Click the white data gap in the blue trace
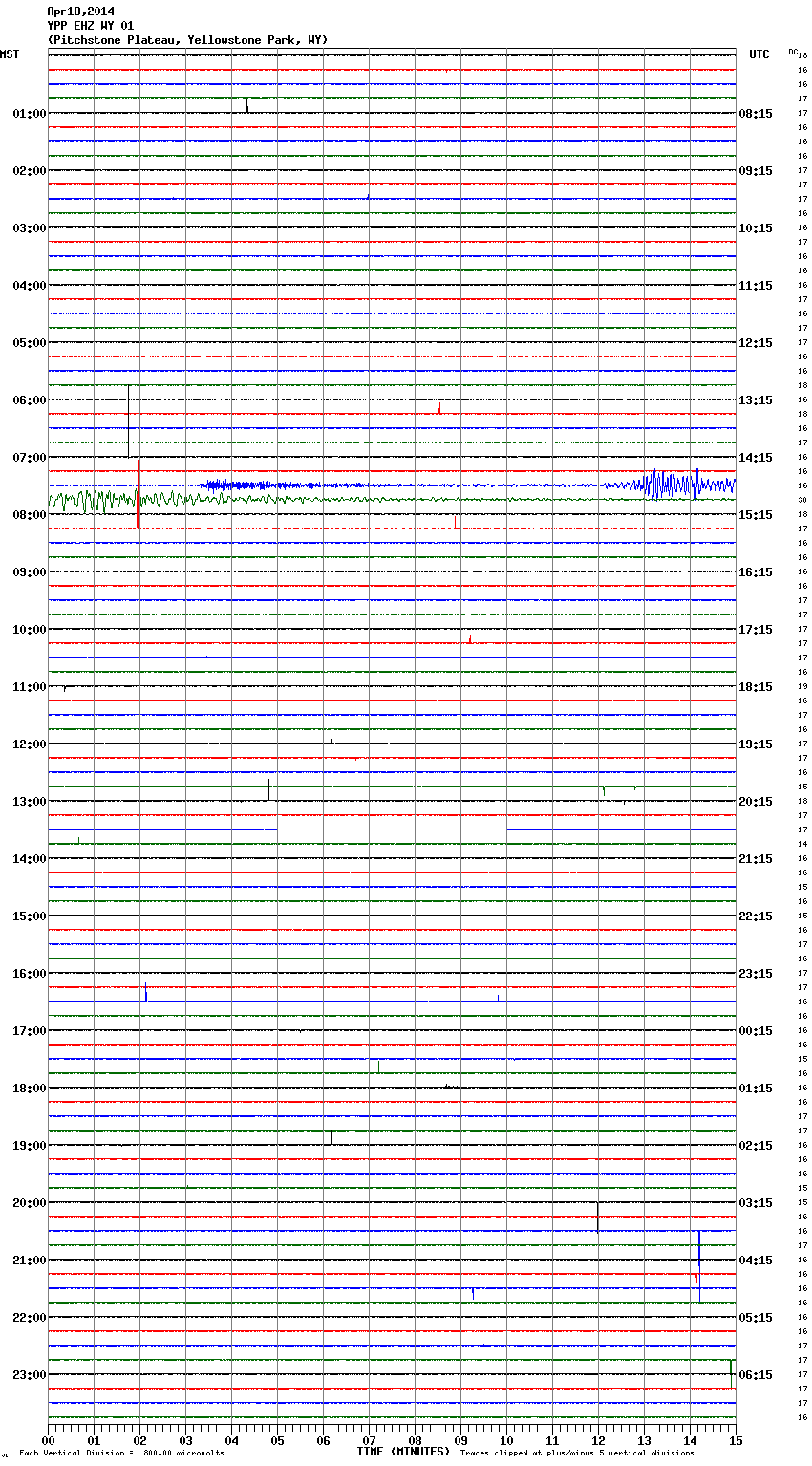 392,830
